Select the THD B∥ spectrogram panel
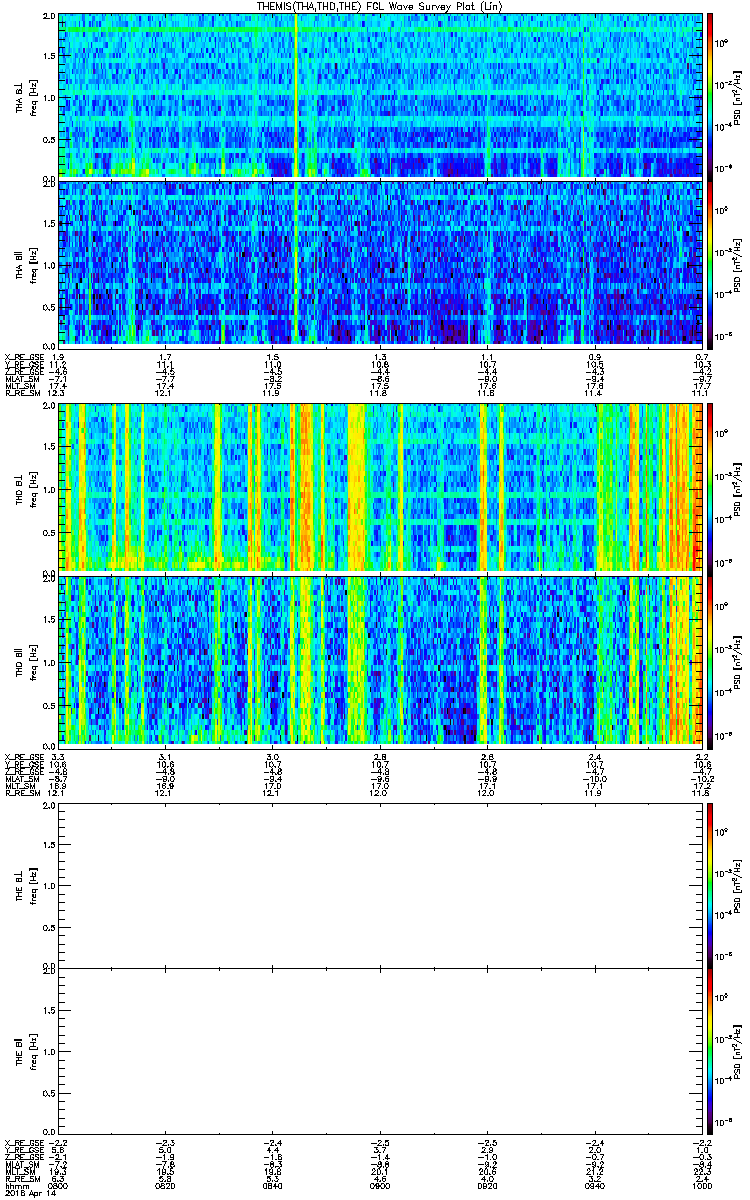Screen dimensions: 750x1200 380,661
